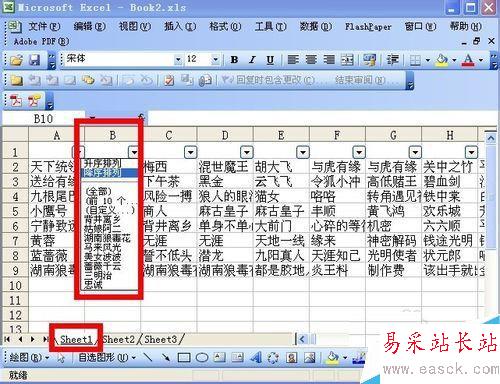Click the Merge and Center icon
The image size is (500, 384).
coord(347,60)
